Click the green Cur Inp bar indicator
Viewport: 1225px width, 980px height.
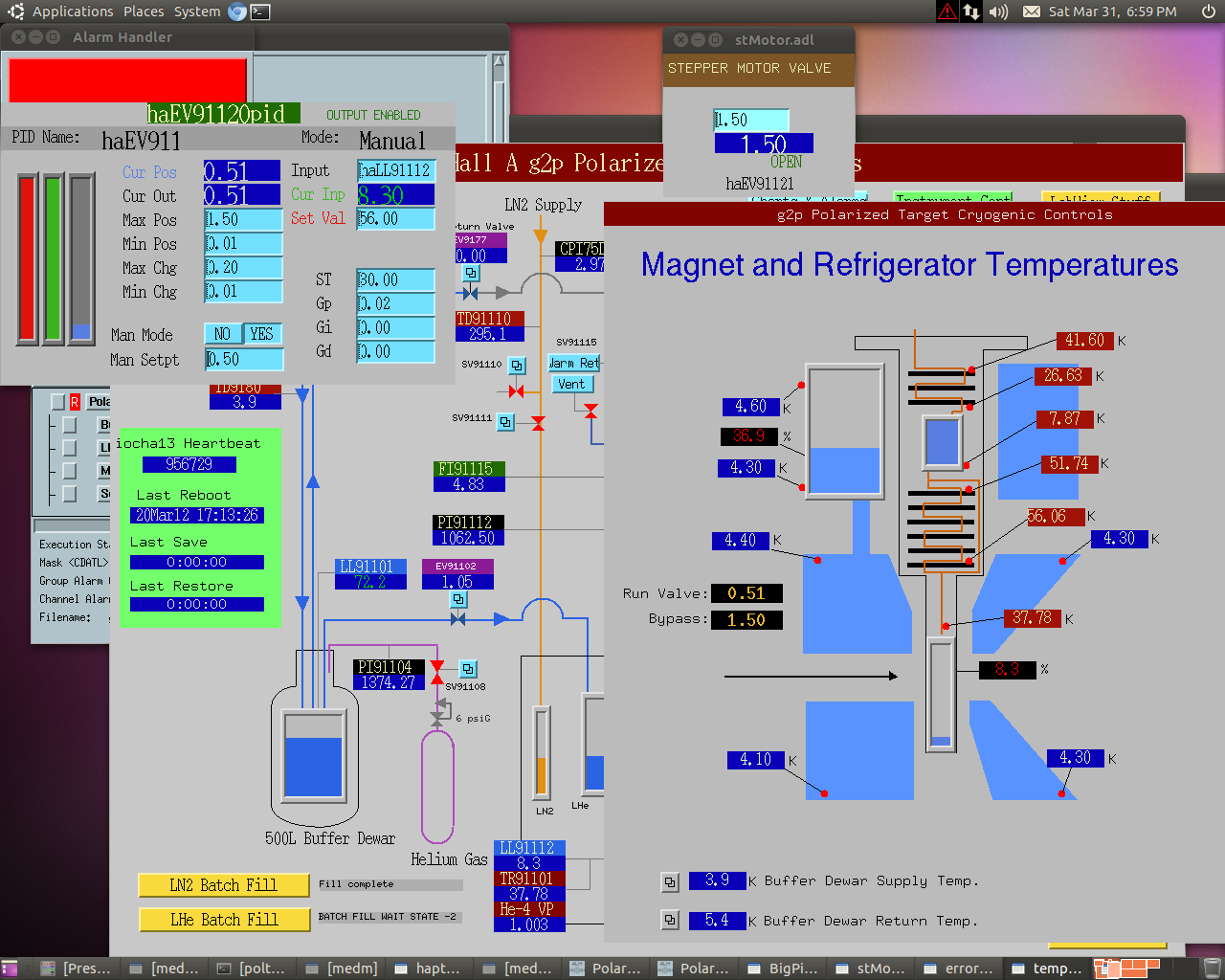point(53,258)
